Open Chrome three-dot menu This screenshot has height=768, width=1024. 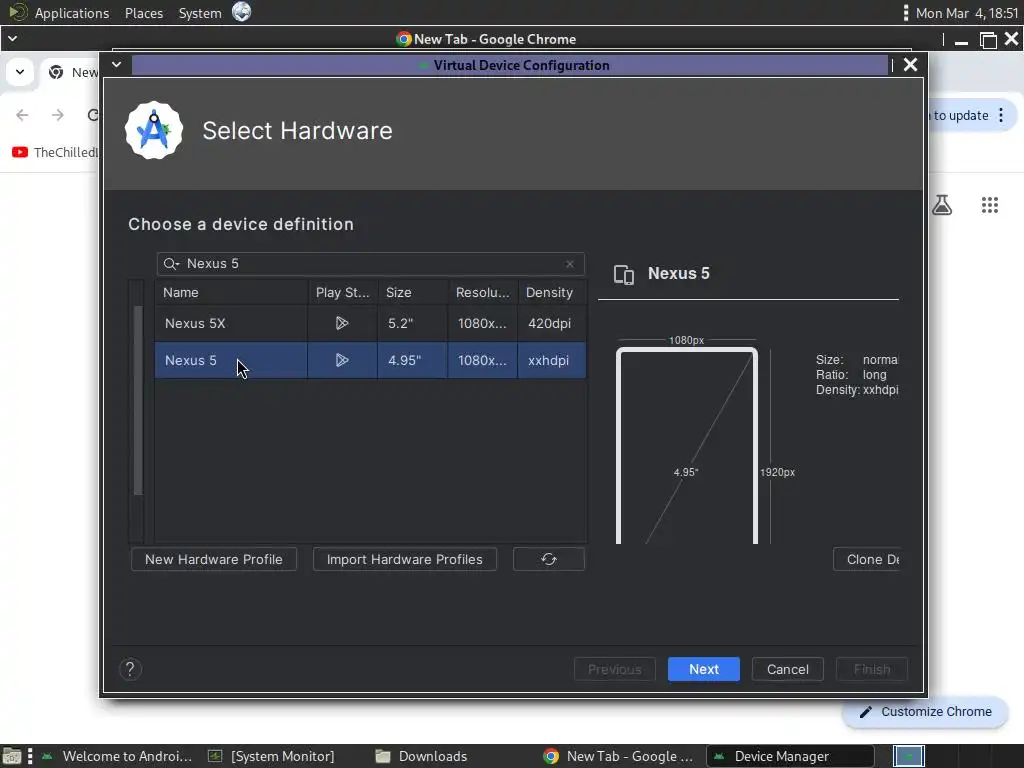click(1001, 116)
